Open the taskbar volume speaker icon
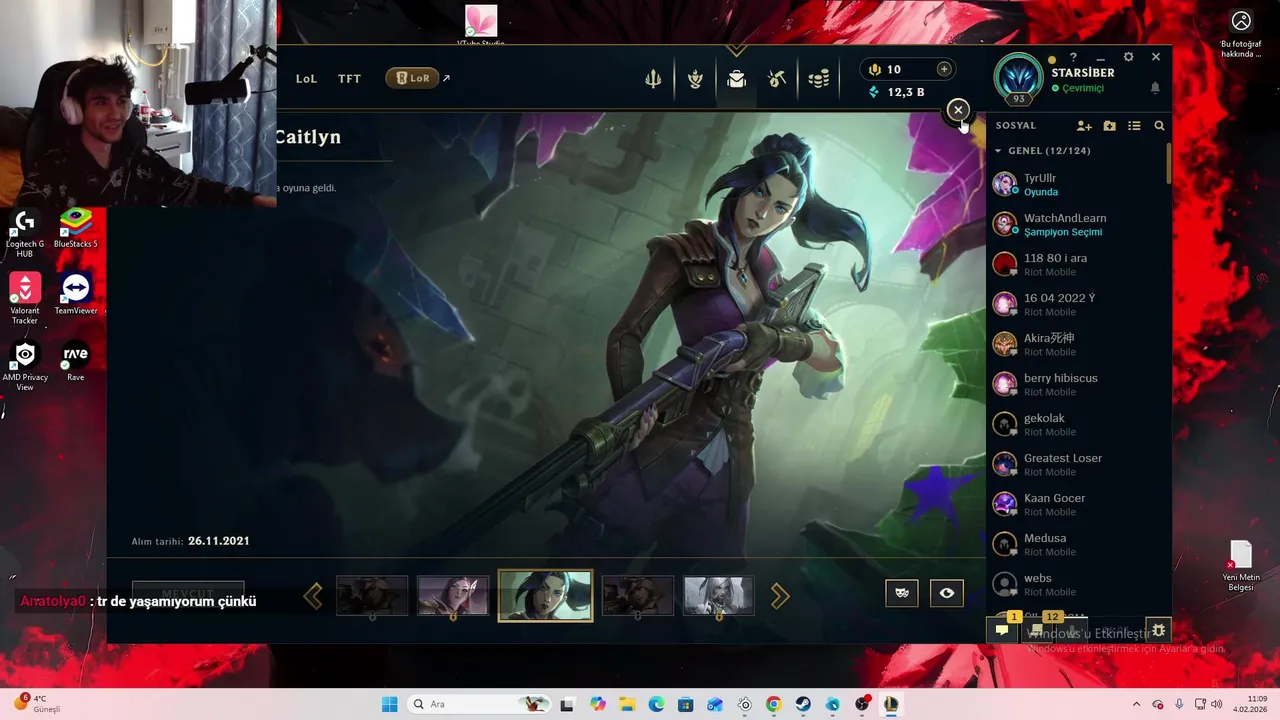This screenshot has height=720, width=1280. point(1217,704)
